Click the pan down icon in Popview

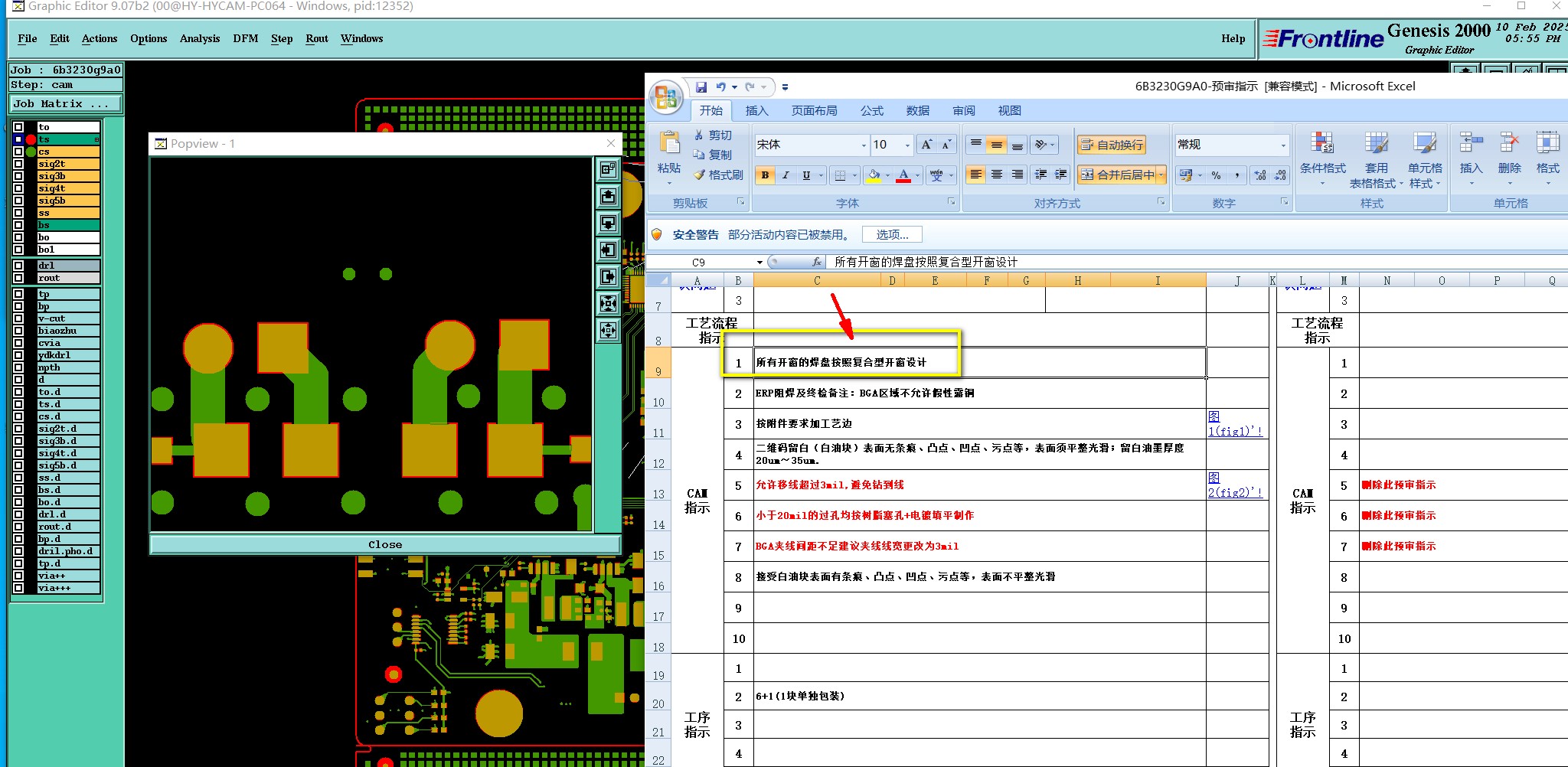pyautogui.click(x=608, y=224)
